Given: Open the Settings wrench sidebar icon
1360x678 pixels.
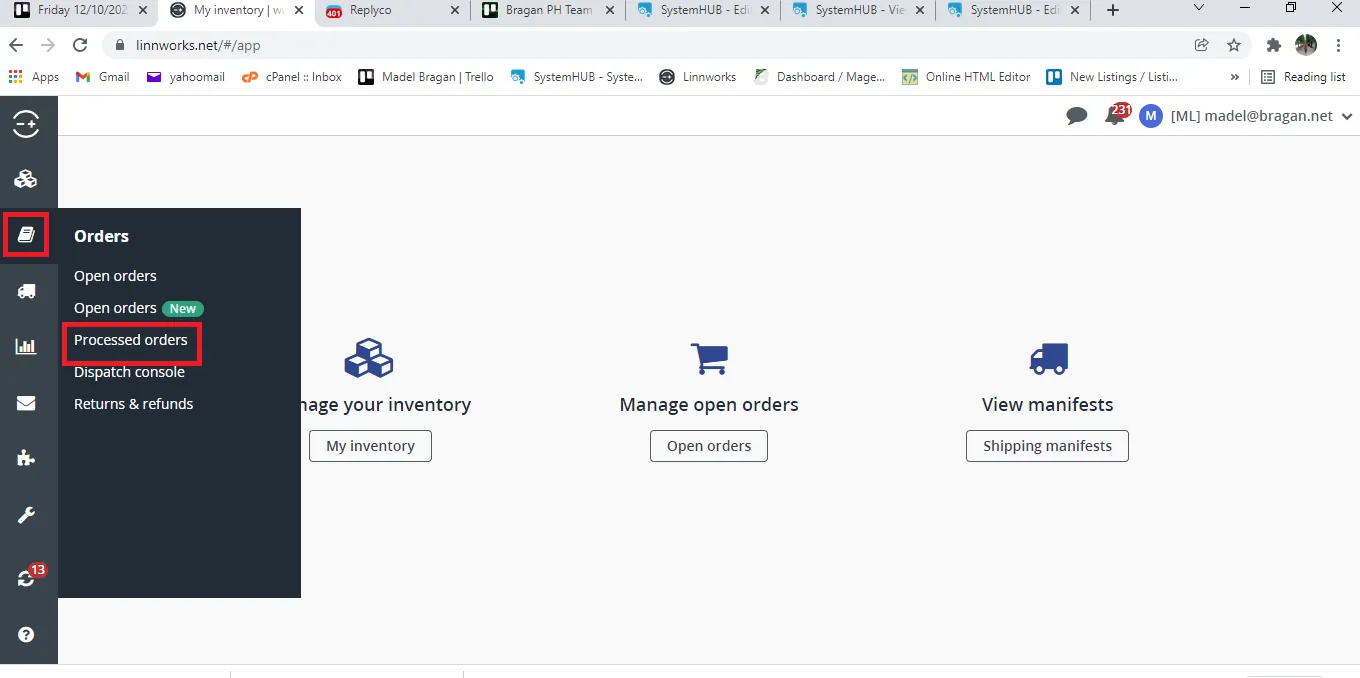Looking at the screenshot, I should [26, 516].
